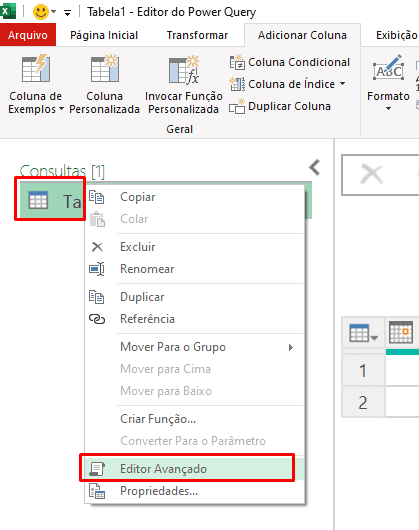Viewport: 419px width, 530px height.
Task: Click the Editor Avançado scroll icon
Action: click(97, 469)
